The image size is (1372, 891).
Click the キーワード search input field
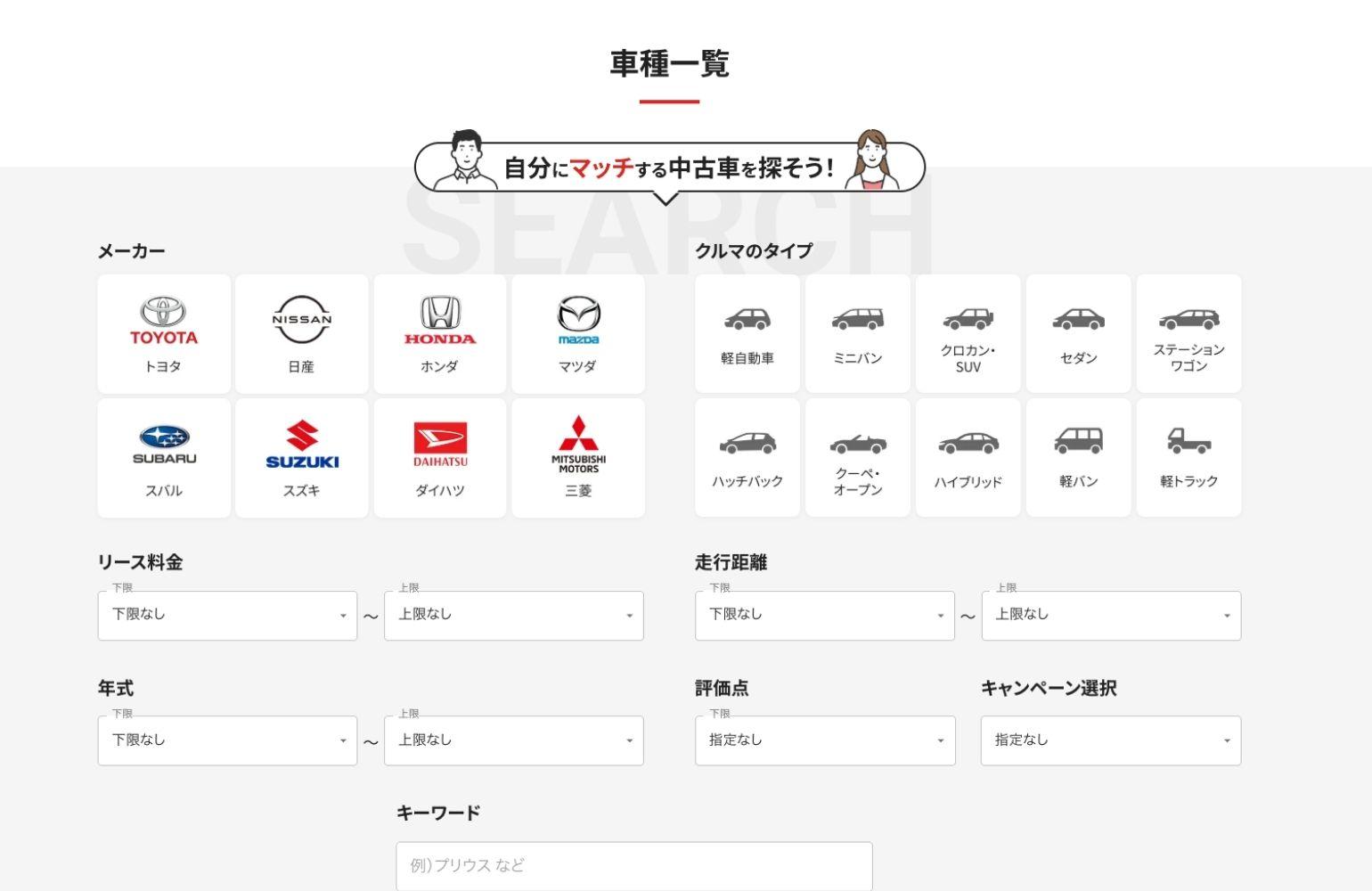633,865
